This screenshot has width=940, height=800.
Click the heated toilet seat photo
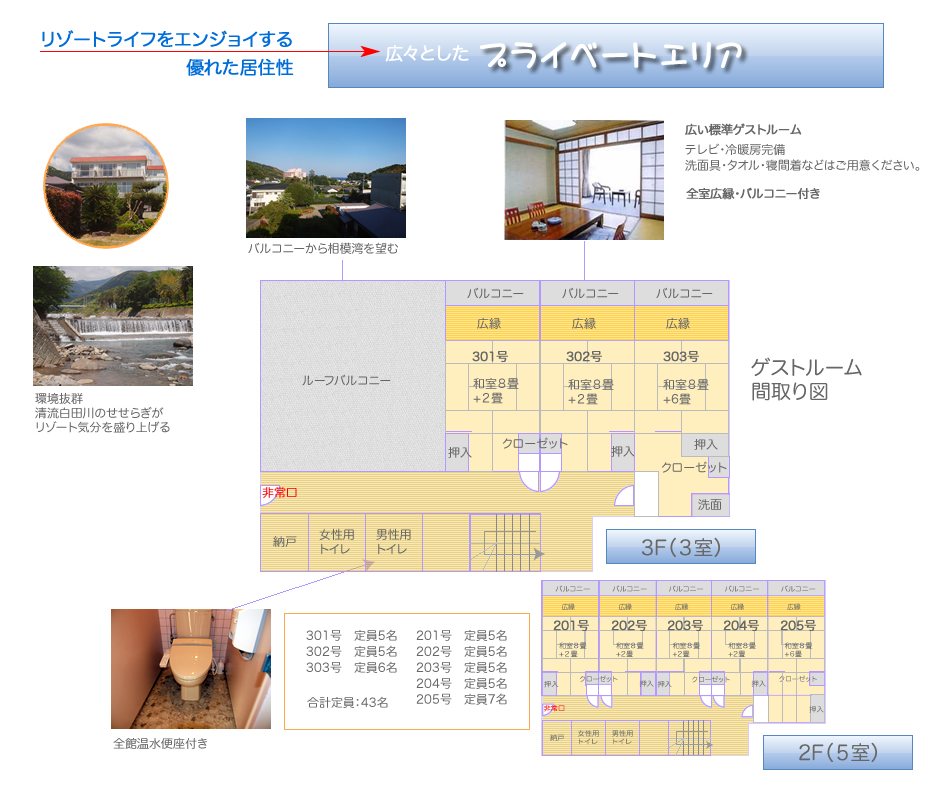click(x=191, y=668)
